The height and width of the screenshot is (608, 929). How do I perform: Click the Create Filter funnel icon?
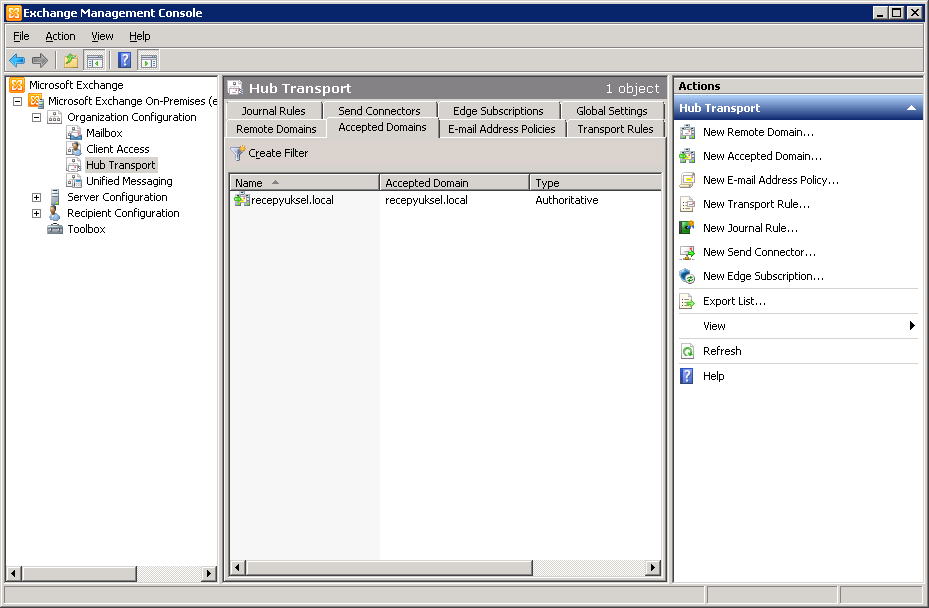238,153
